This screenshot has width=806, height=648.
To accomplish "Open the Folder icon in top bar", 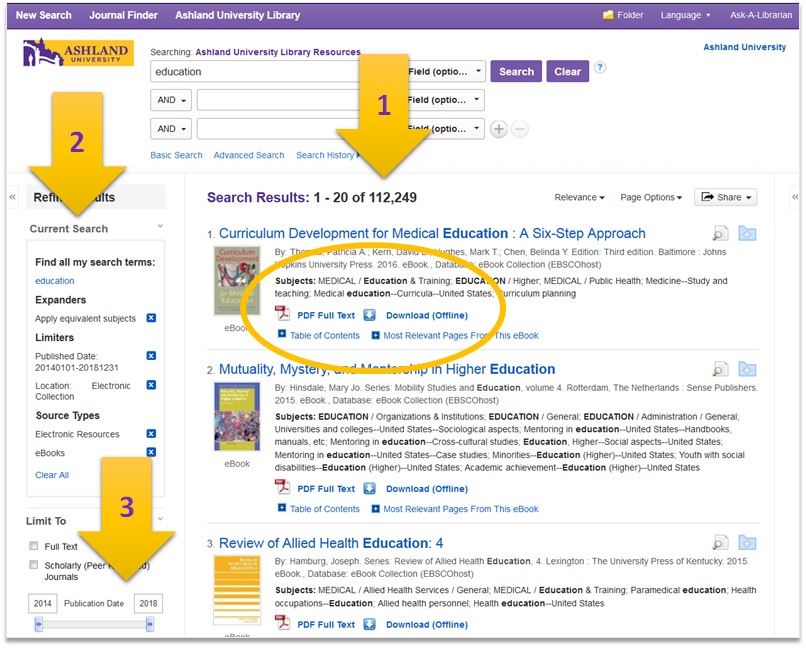I will (x=609, y=15).
